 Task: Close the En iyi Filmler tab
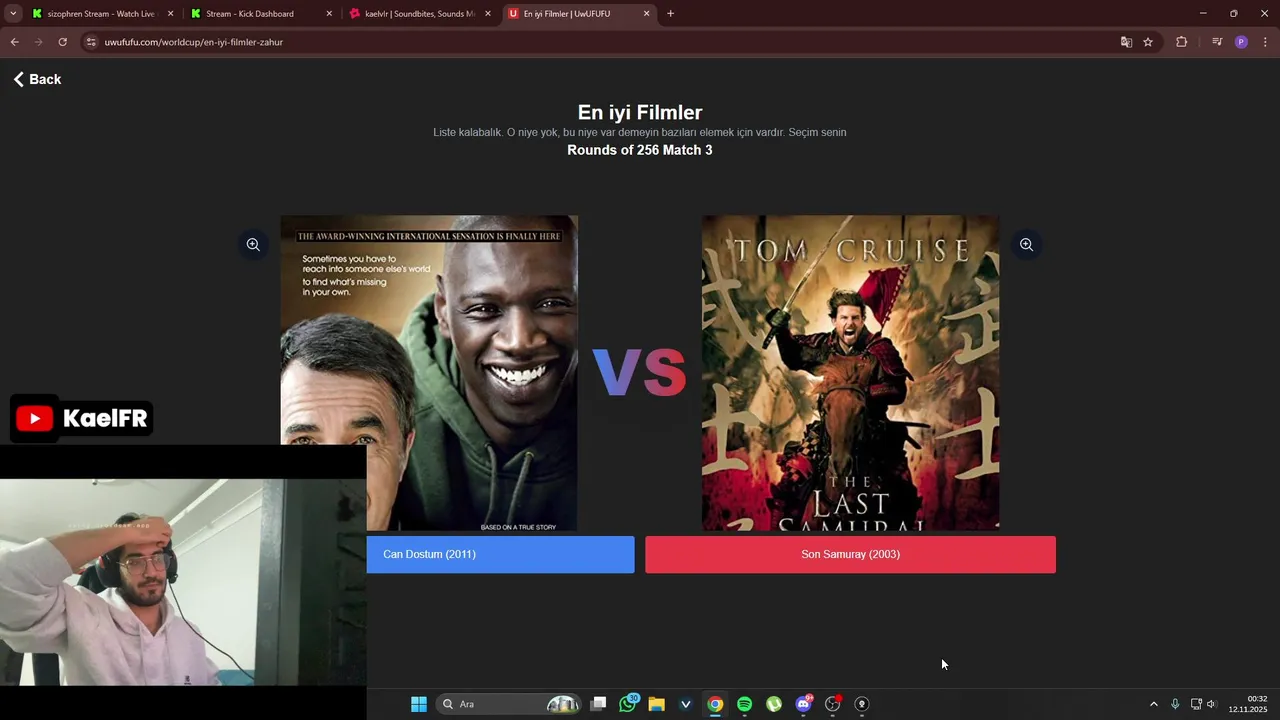(646, 14)
